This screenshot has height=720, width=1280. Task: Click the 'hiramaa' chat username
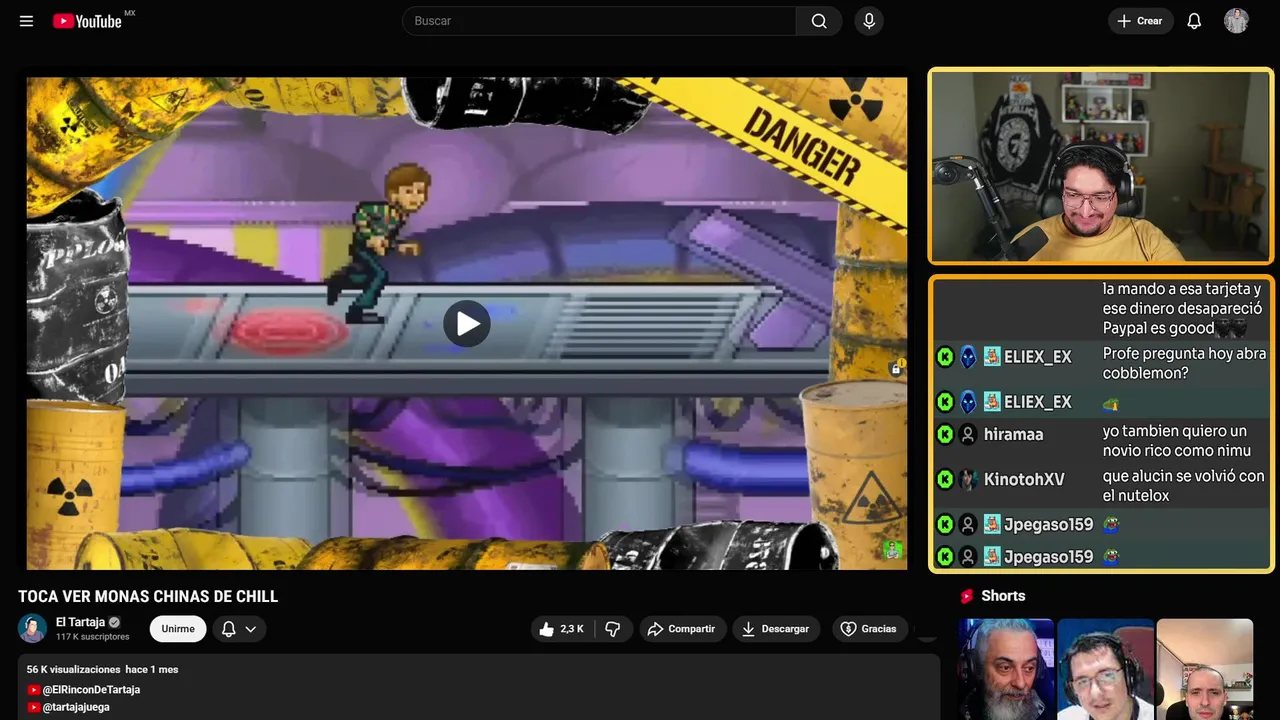1013,434
